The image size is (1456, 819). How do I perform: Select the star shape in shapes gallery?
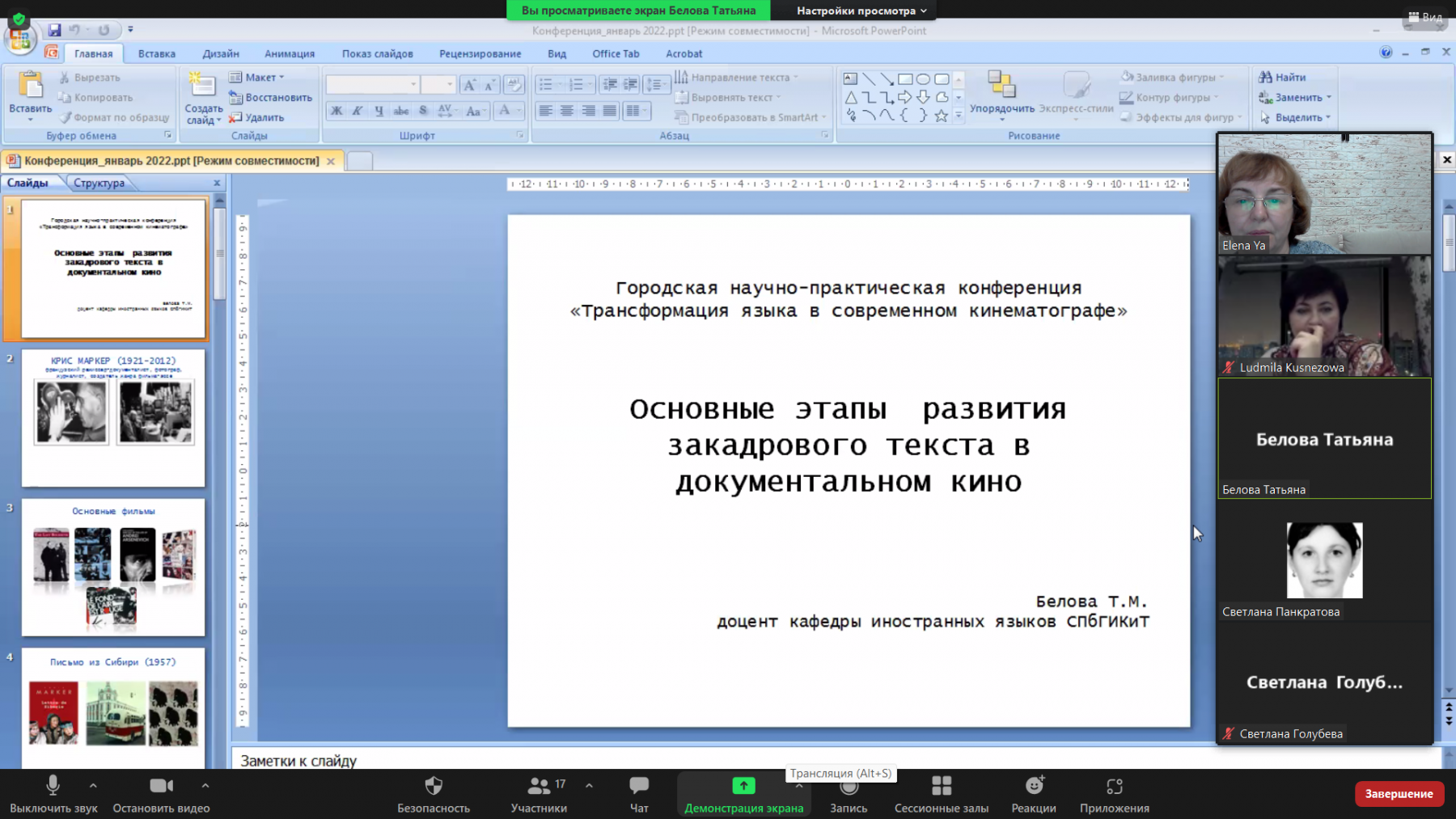click(x=941, y=116)
